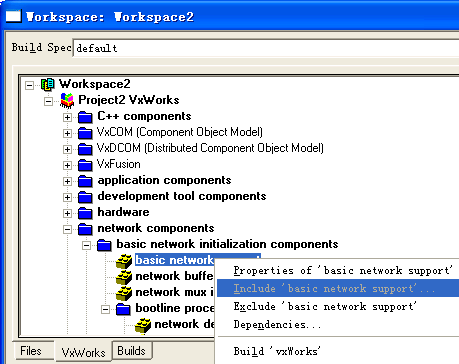Select 'Project2 VxWorks' tree label
459x364 pixels.
click(129, 100)
